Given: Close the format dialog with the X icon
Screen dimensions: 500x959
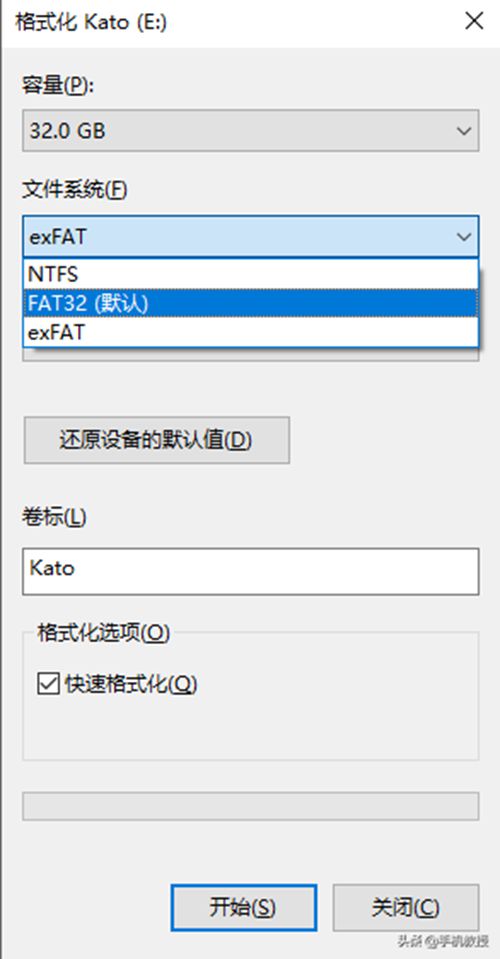Looking at the screenshot, I should (x=474, y=22).
